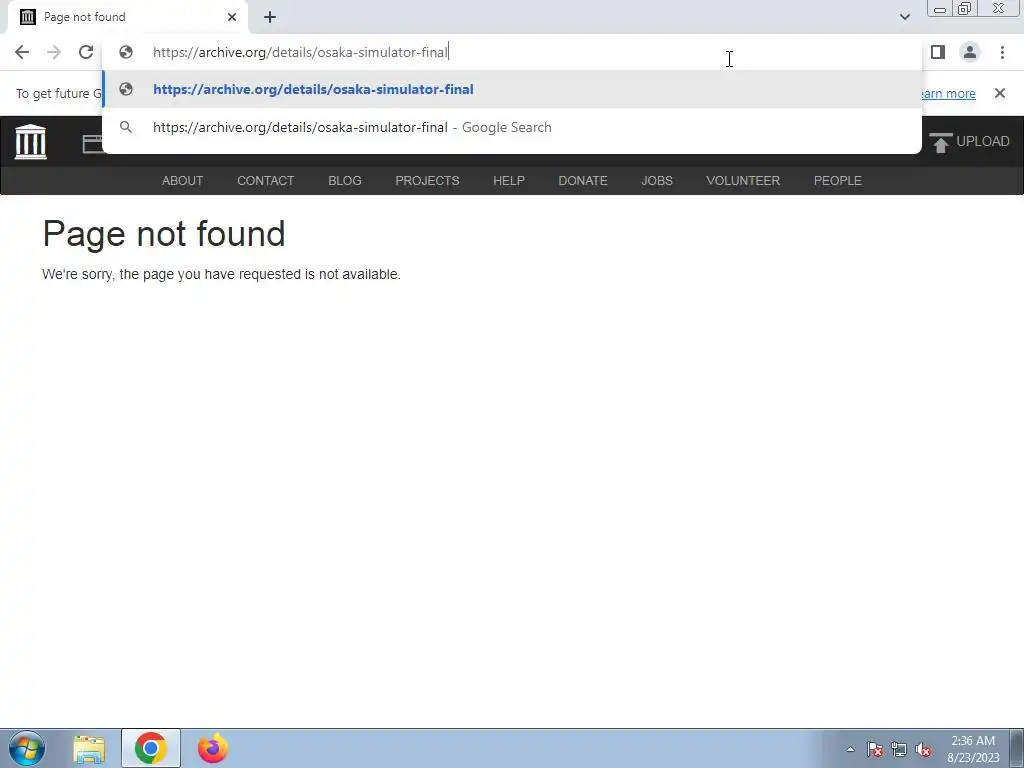The image size is (1024, 768).
Task: Click the network tray icon
Action: point(899,749)
